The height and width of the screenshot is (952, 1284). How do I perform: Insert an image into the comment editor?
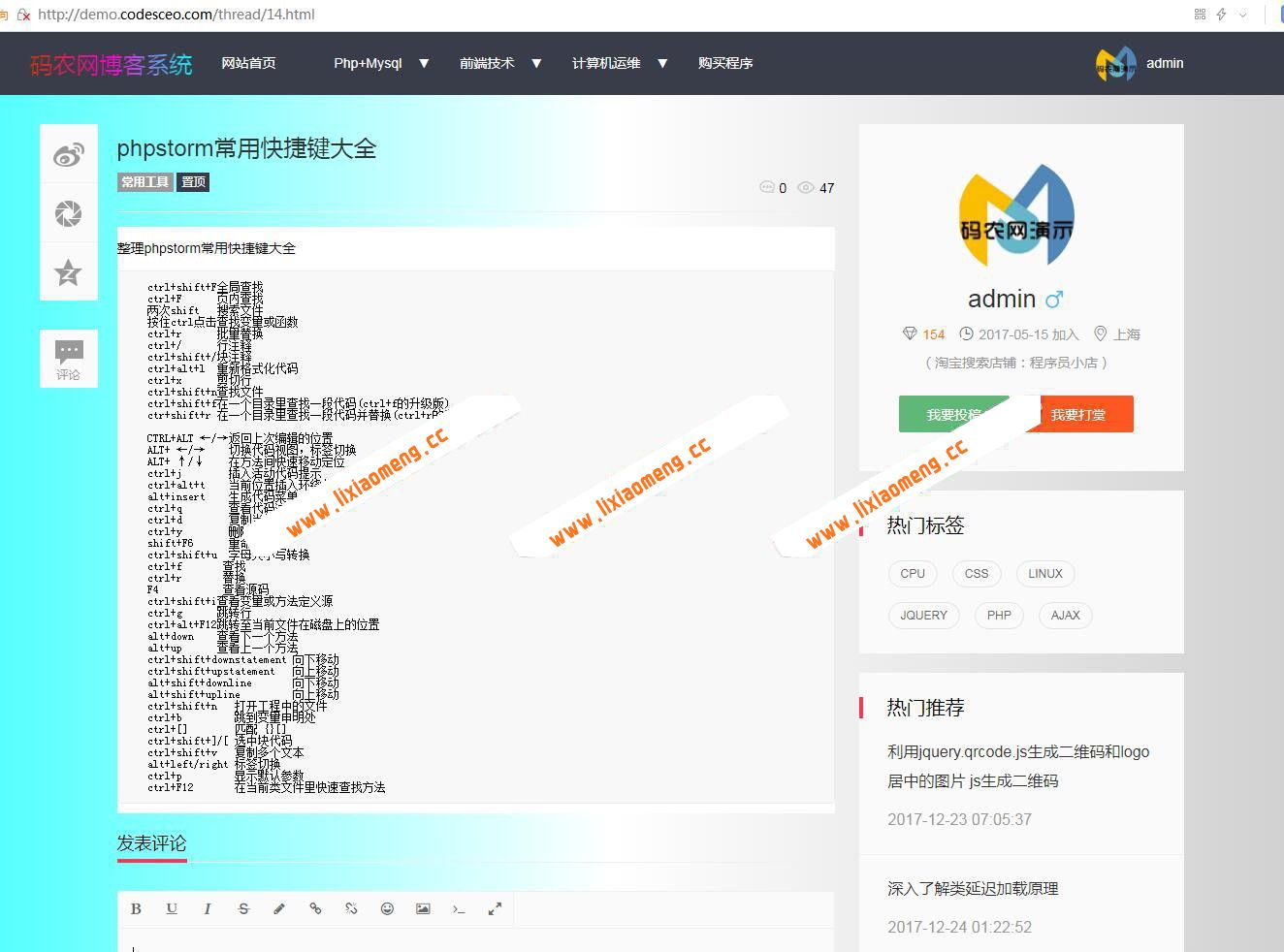click(x=423, y=908)
